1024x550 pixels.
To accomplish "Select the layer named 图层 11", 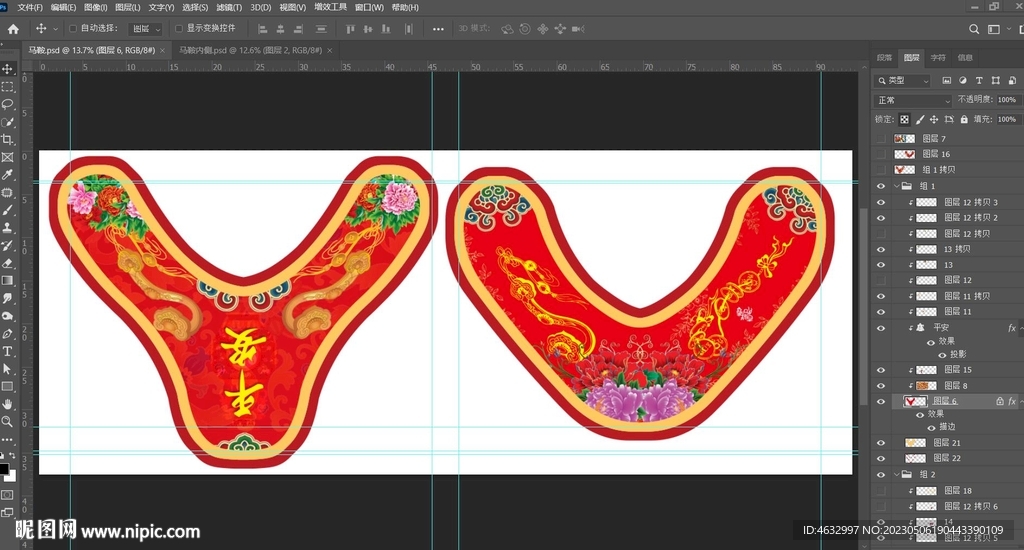I will click(x=958, y=312).
